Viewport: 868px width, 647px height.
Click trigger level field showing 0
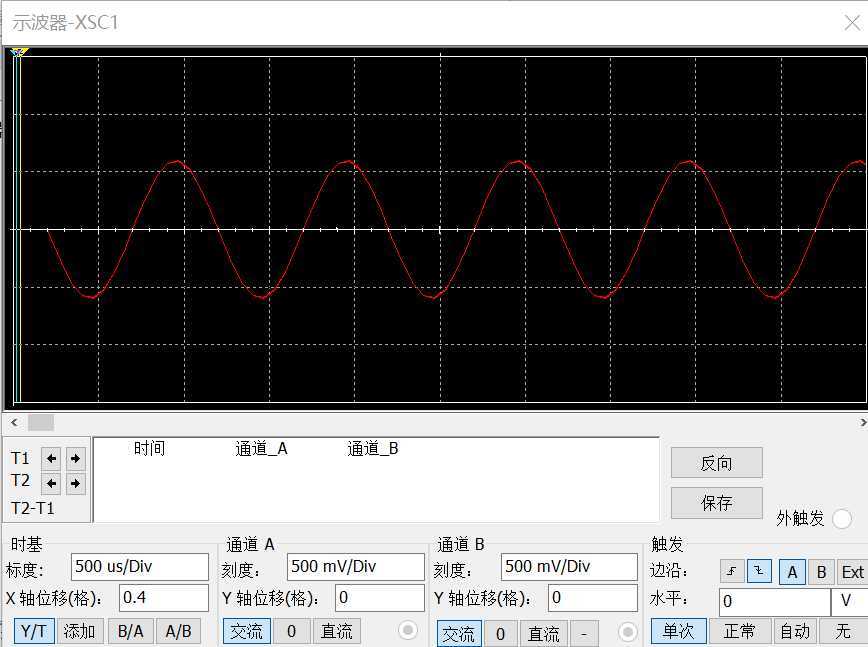775,602
